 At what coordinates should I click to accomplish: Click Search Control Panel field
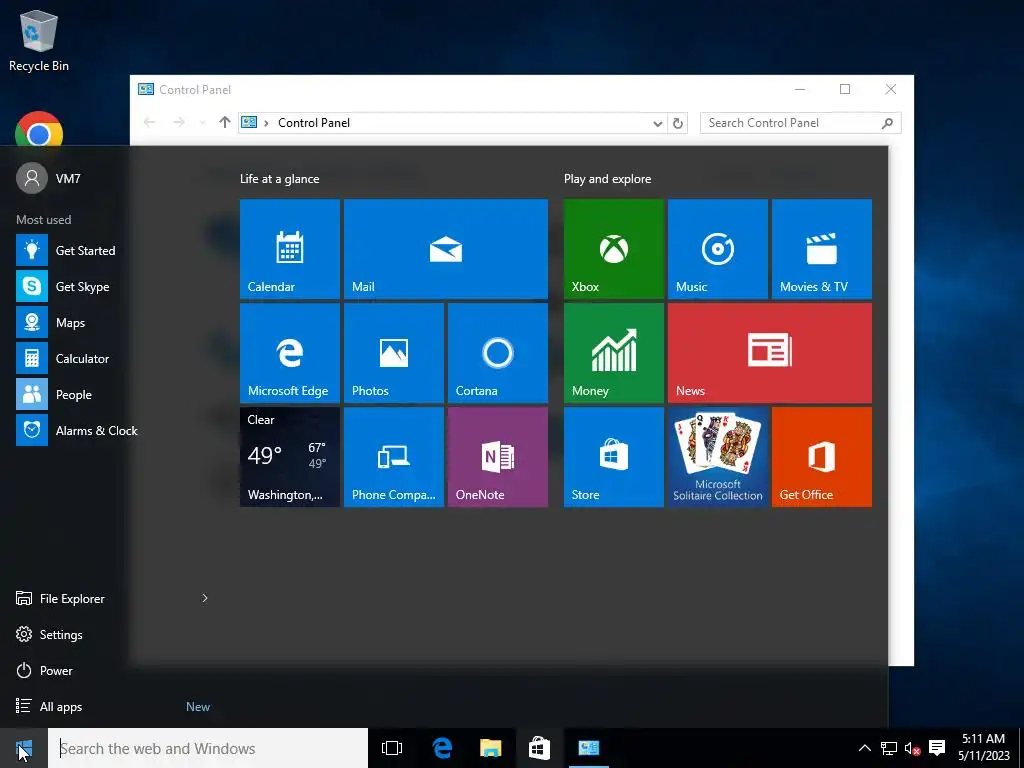(800, 123)
